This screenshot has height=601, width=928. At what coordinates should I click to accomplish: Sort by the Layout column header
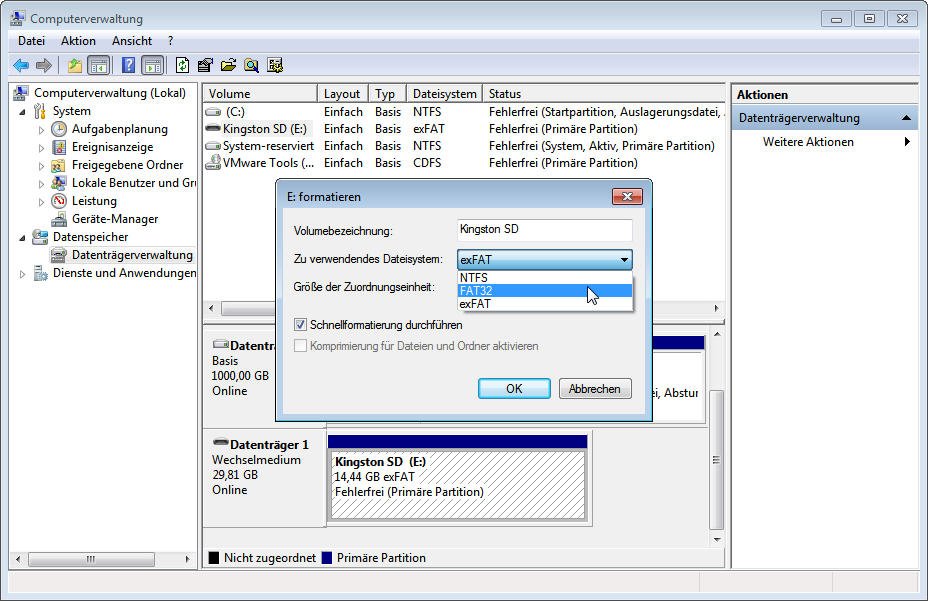(x=343, y=94)
